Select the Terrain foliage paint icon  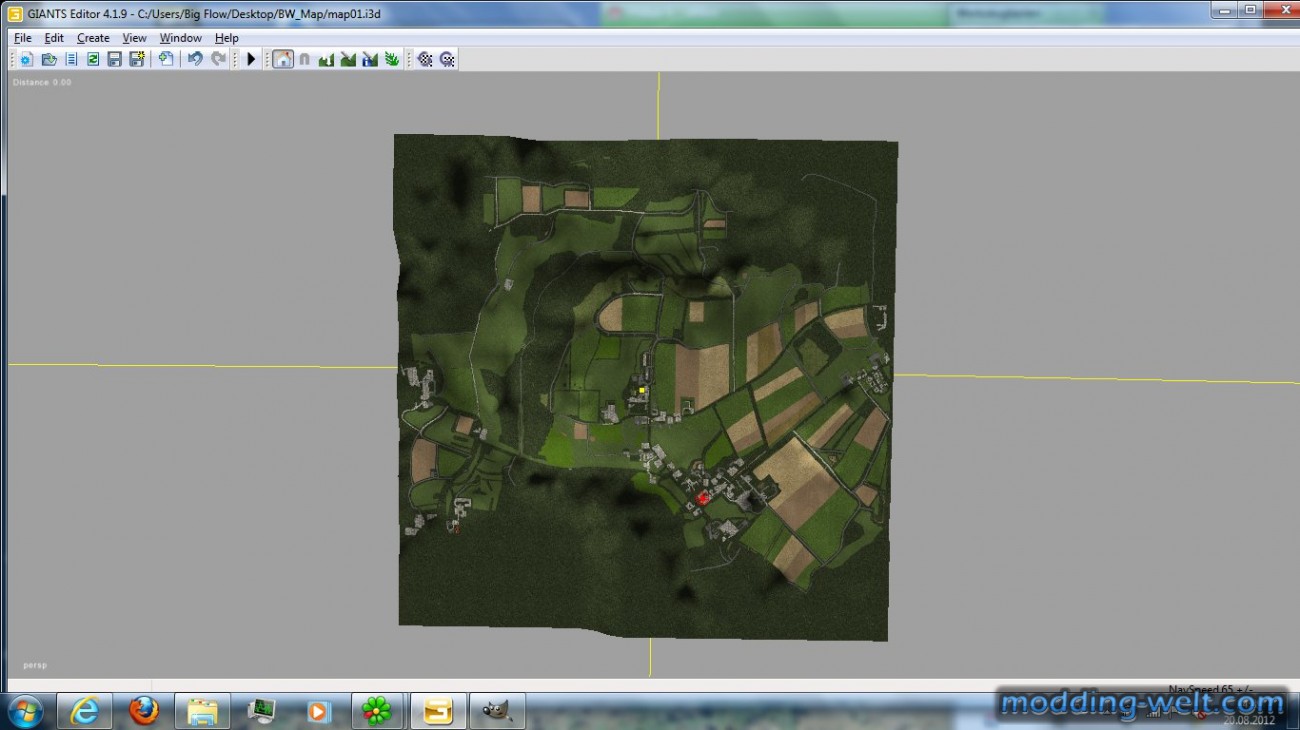tap(392, 59)
